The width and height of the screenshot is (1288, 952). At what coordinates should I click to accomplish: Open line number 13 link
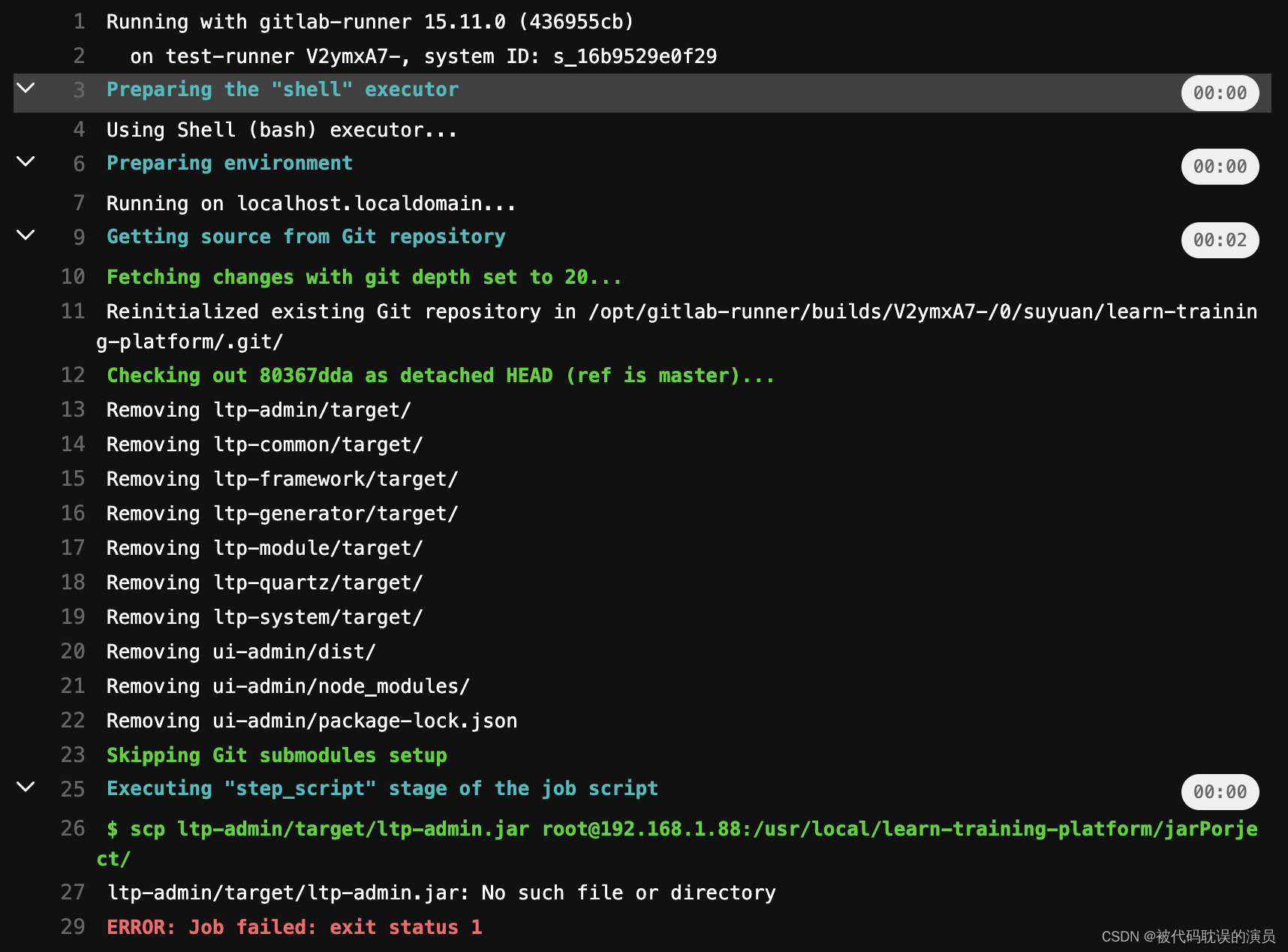coord(73,410)
